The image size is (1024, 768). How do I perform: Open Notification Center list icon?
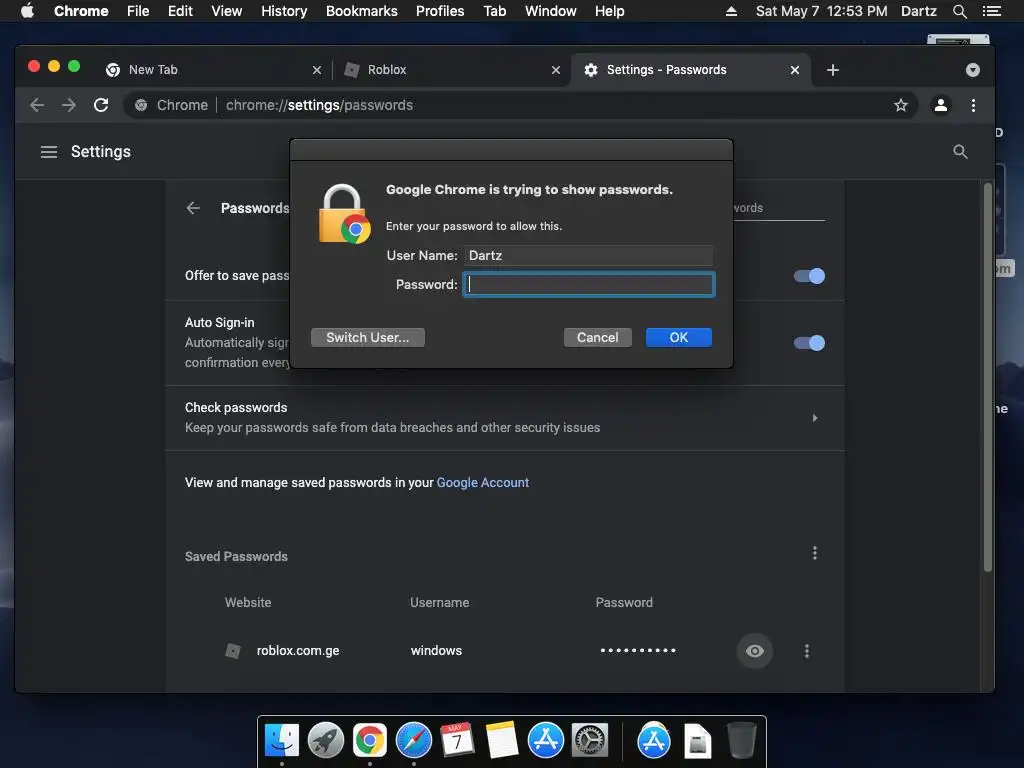point(991,11)
